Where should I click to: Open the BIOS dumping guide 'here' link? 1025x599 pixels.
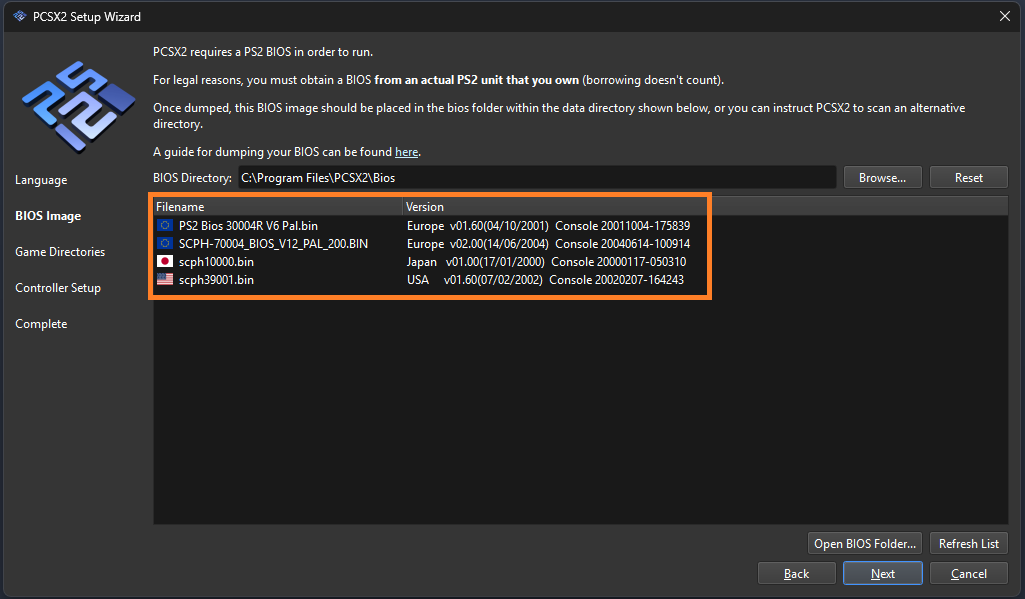(407, 152)
